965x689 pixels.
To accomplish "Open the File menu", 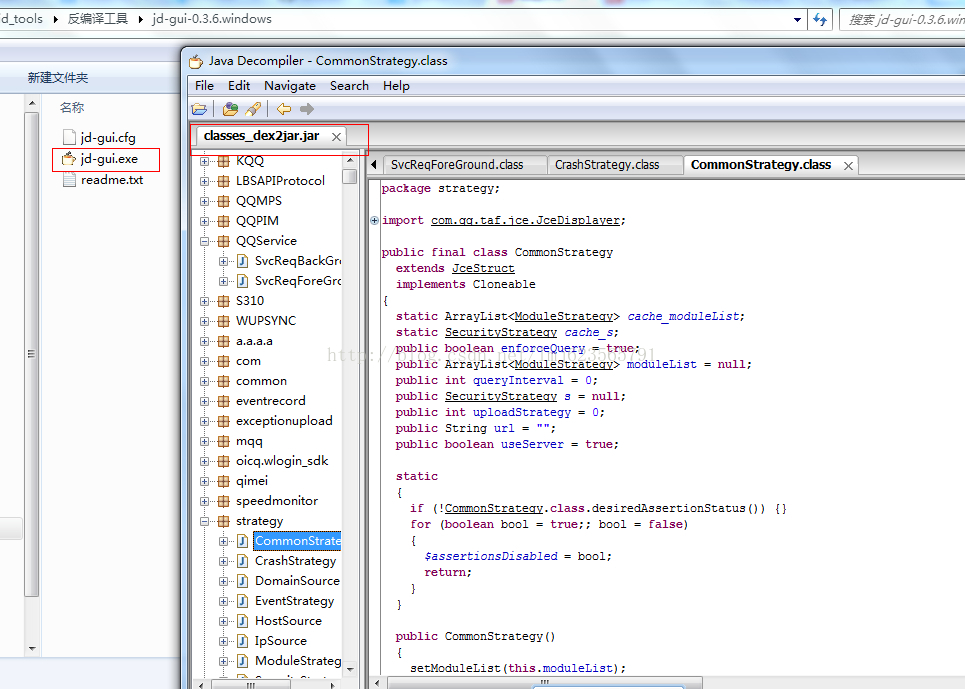I will [204, 86].
